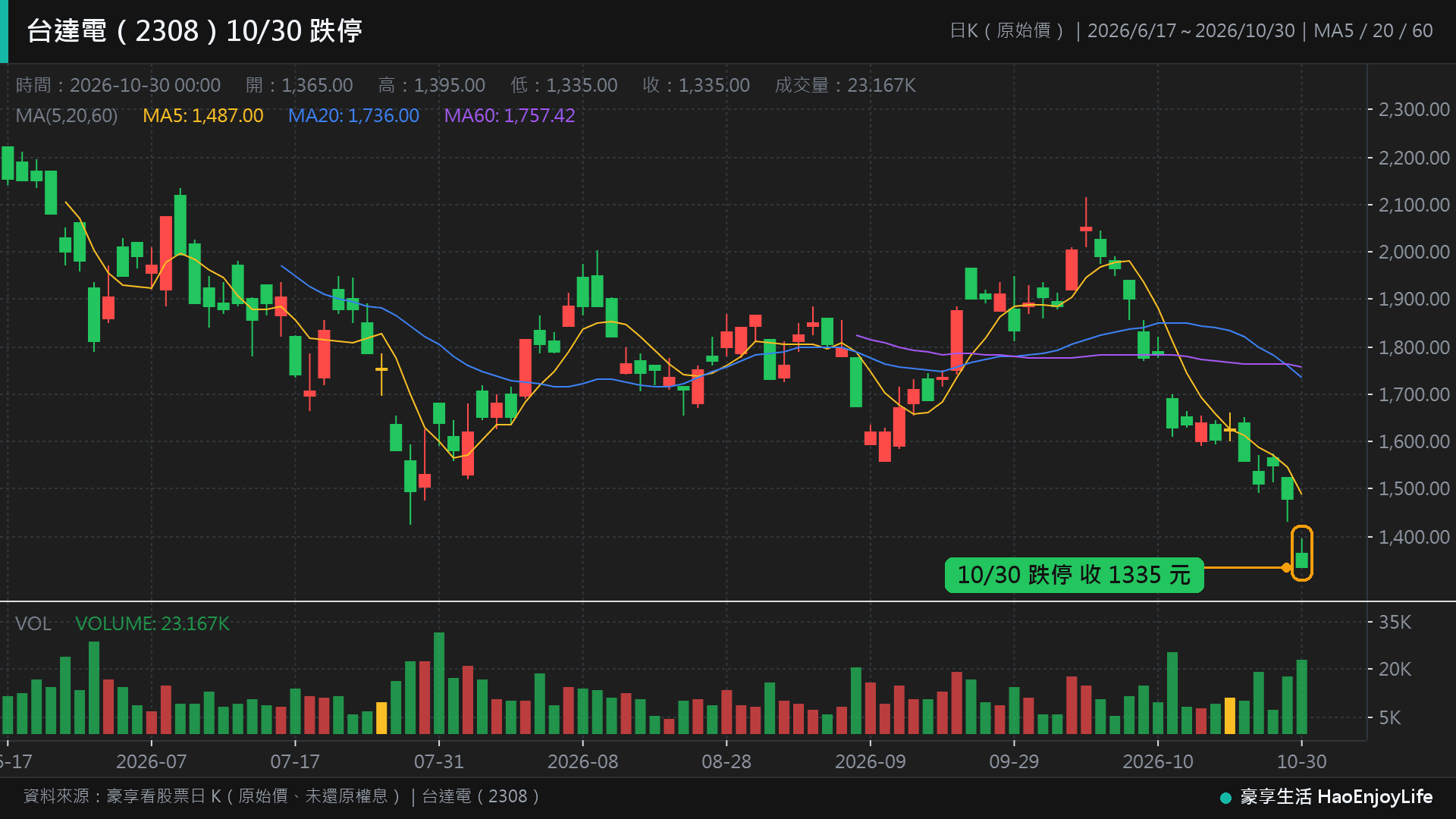The width and height of the screenshot is (1456, 819).
Task: Click the 1,400.00 price axis label
Action: (1414, 537)
